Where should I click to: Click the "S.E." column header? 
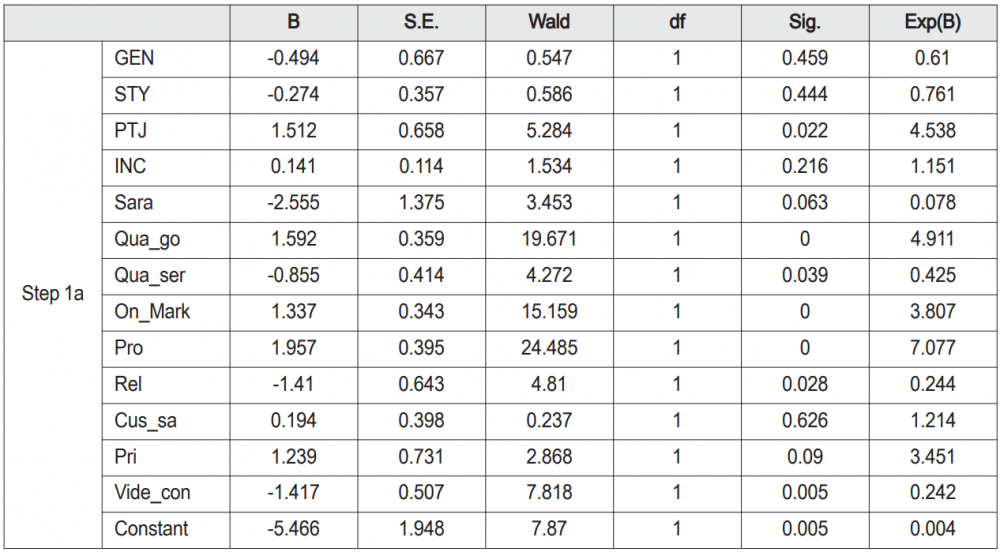pyautogui.click(x=421, y=22)
